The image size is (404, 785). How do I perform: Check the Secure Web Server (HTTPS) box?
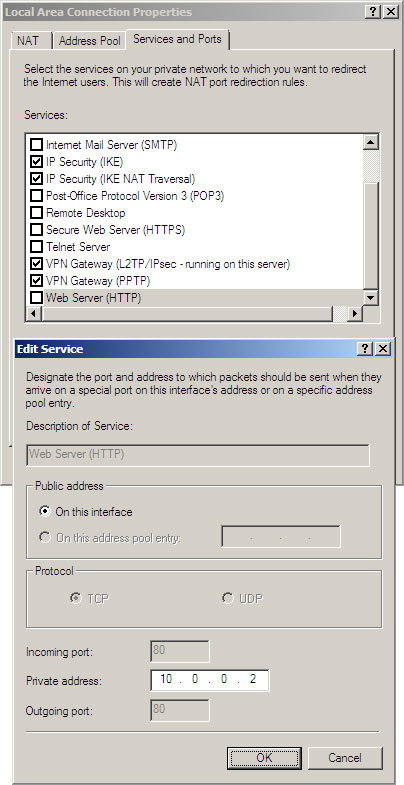point(37,230)
